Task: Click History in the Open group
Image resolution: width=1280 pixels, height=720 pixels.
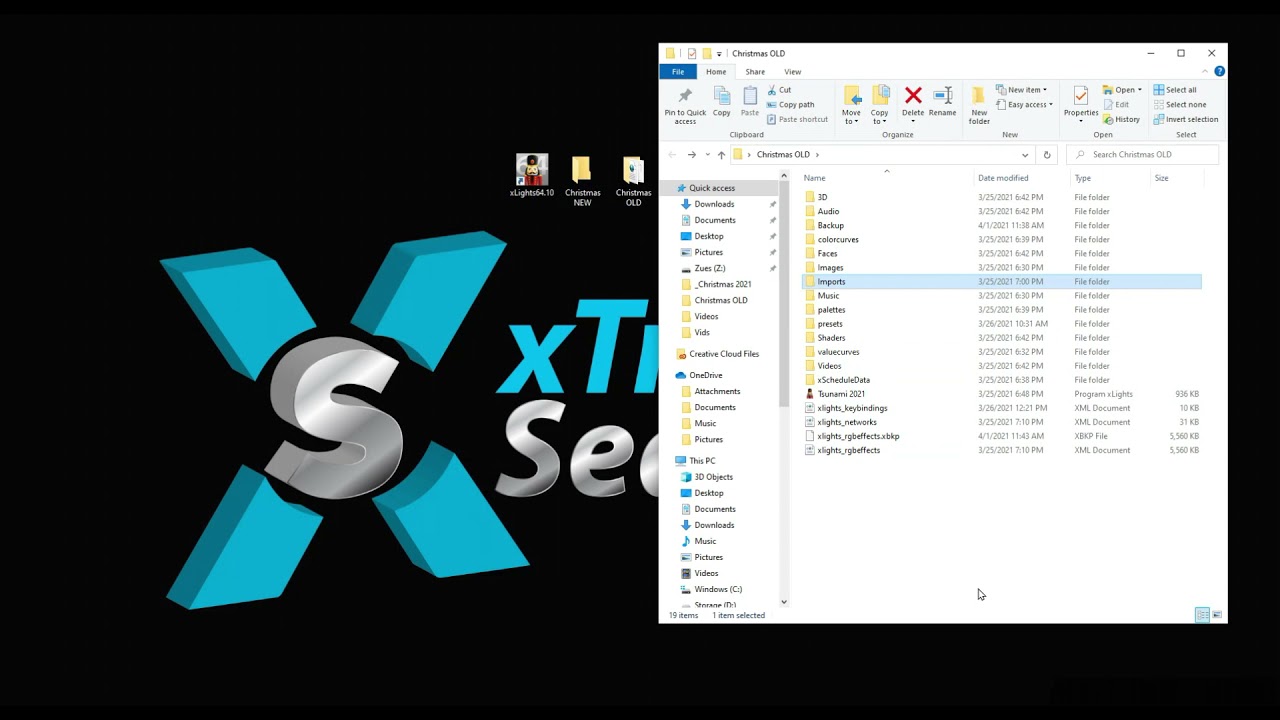Action: pos(1122,119)
